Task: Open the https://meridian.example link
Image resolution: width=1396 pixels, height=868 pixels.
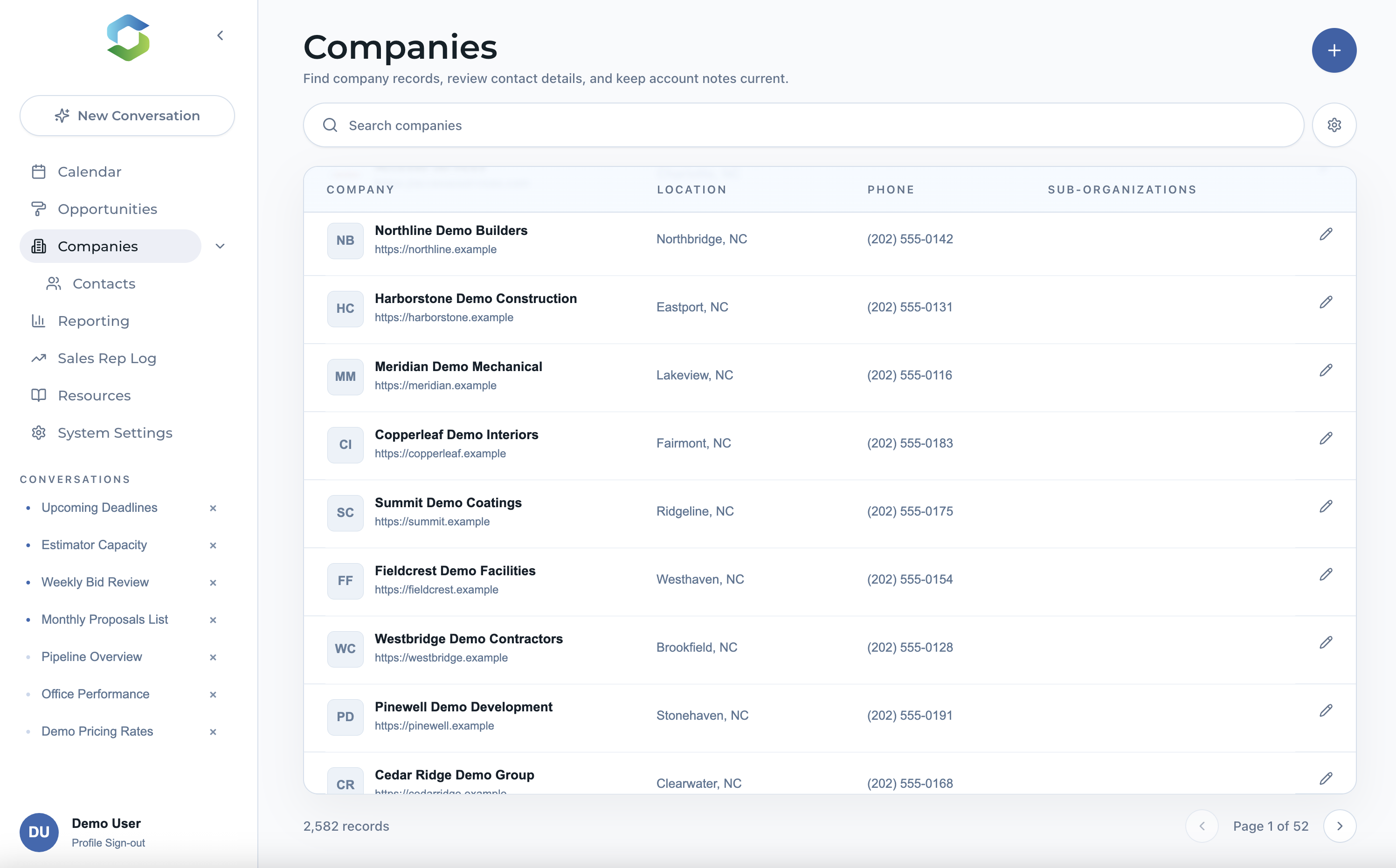Action: 435,385
